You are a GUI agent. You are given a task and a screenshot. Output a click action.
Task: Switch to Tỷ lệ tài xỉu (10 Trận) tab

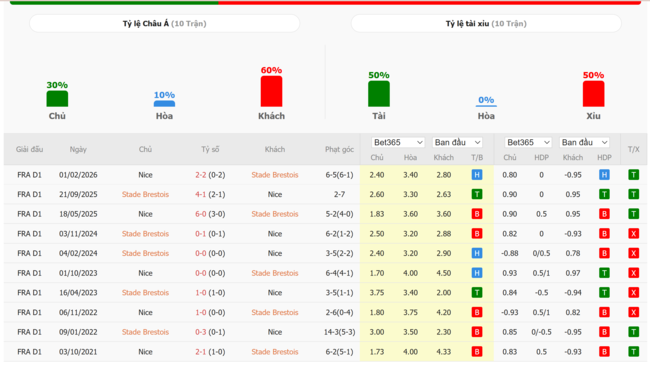point(486,24)
